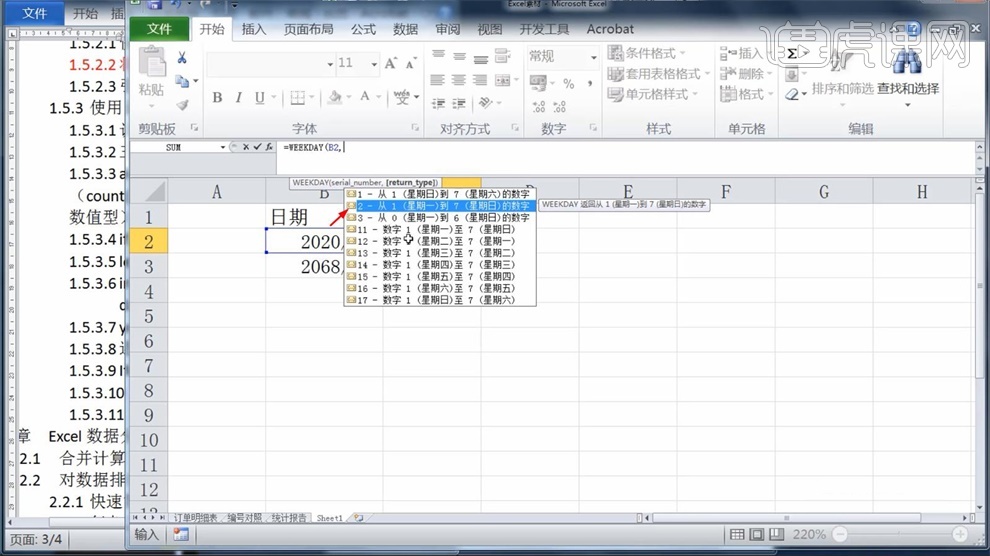Open the Name Box SUM dropdown arrow
The image size is (990, 556).
[x=223, y=147]
